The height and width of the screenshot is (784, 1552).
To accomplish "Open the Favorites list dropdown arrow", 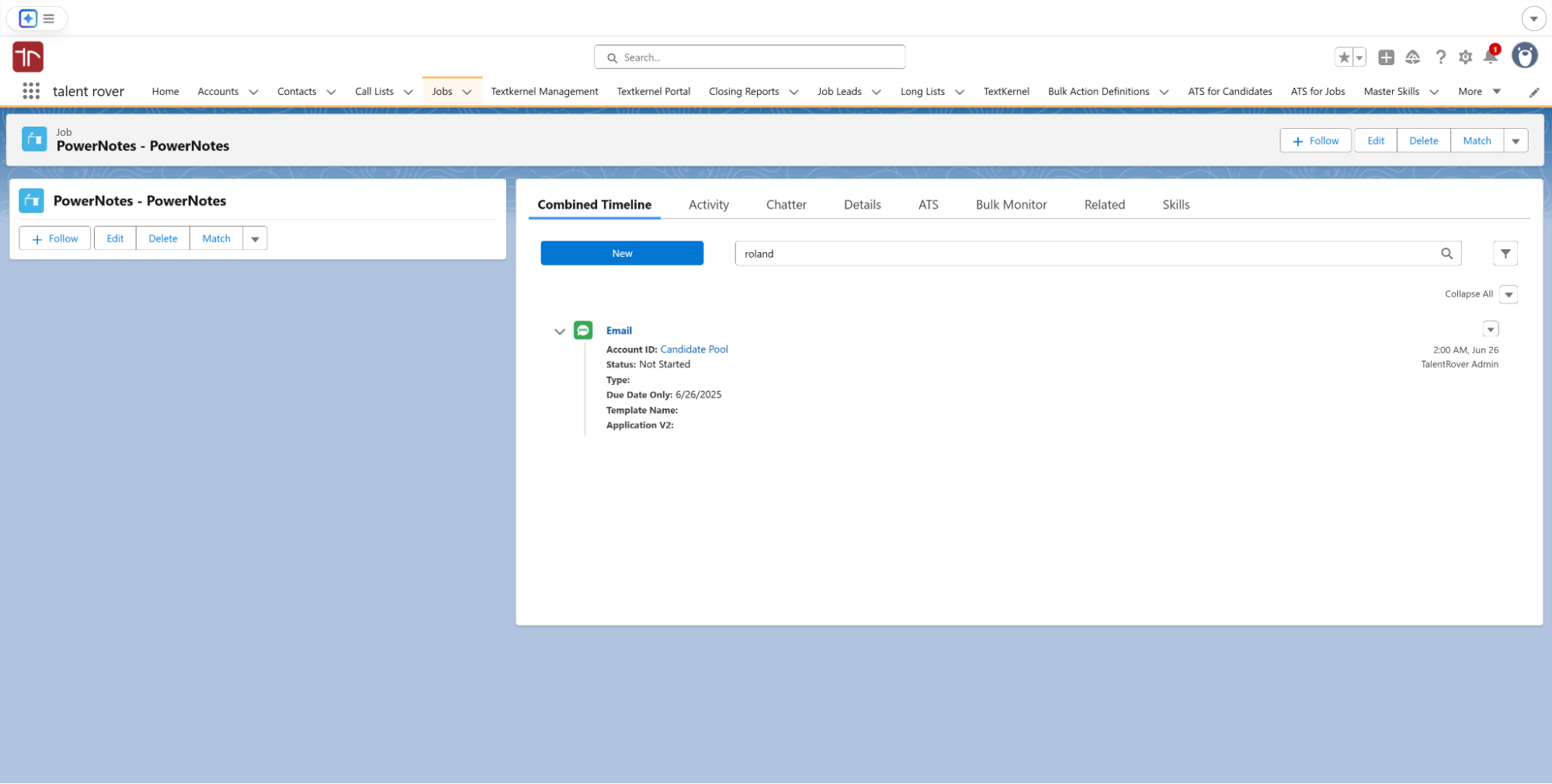I will click(1359, 57).
